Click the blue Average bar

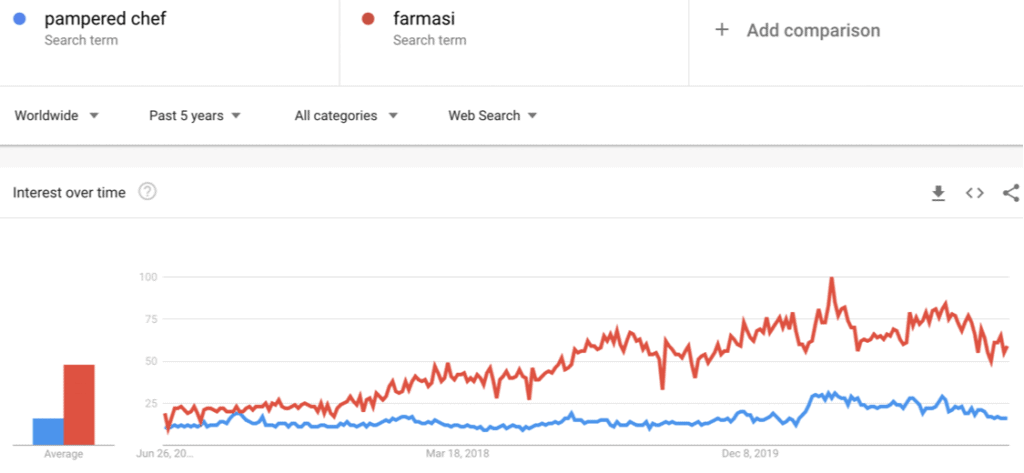point(48,431)
